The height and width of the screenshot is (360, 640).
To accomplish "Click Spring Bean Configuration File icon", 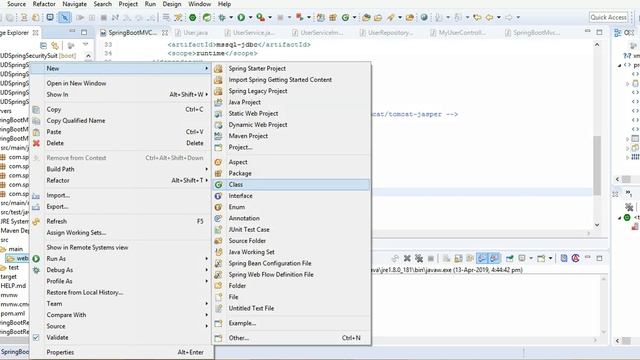I will 218,263.
